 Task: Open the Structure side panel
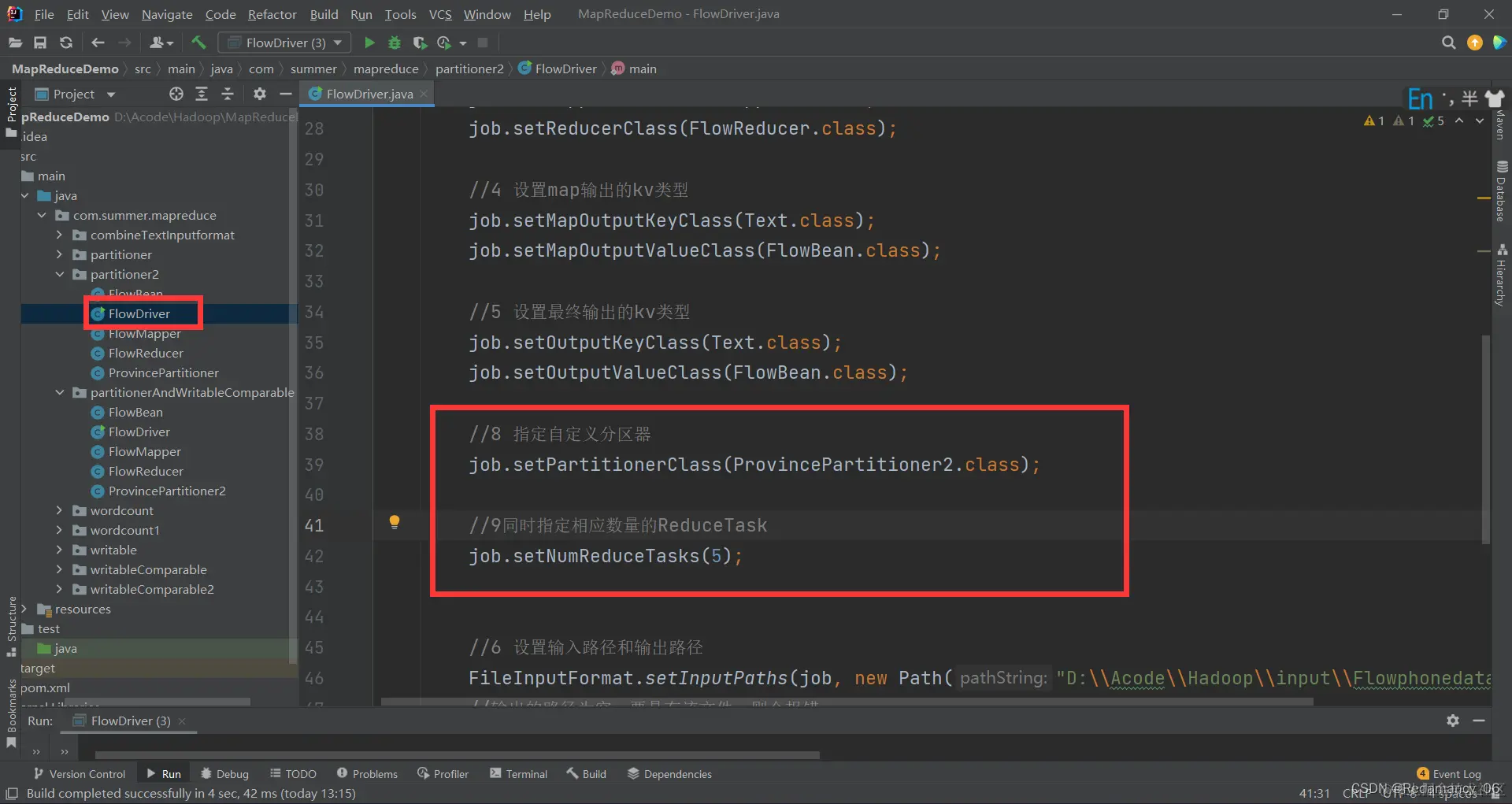11,626
